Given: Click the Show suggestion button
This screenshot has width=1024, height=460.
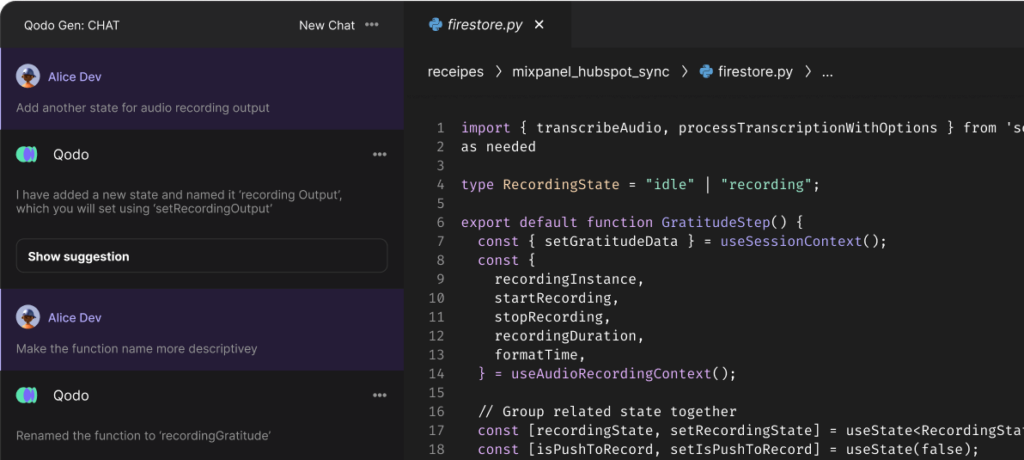Looking at the screenshot, I should point(202,256).
